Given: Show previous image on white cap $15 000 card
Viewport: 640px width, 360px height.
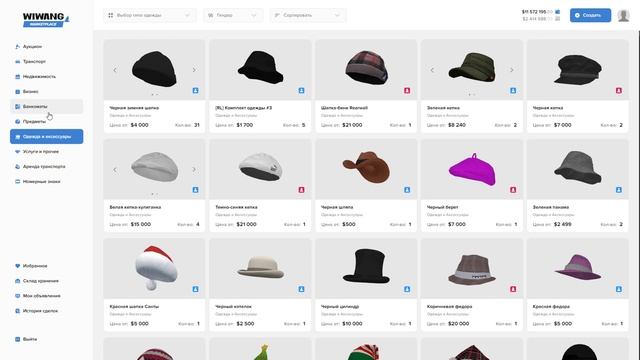Looking at the screenshot, I should [115, 169].
